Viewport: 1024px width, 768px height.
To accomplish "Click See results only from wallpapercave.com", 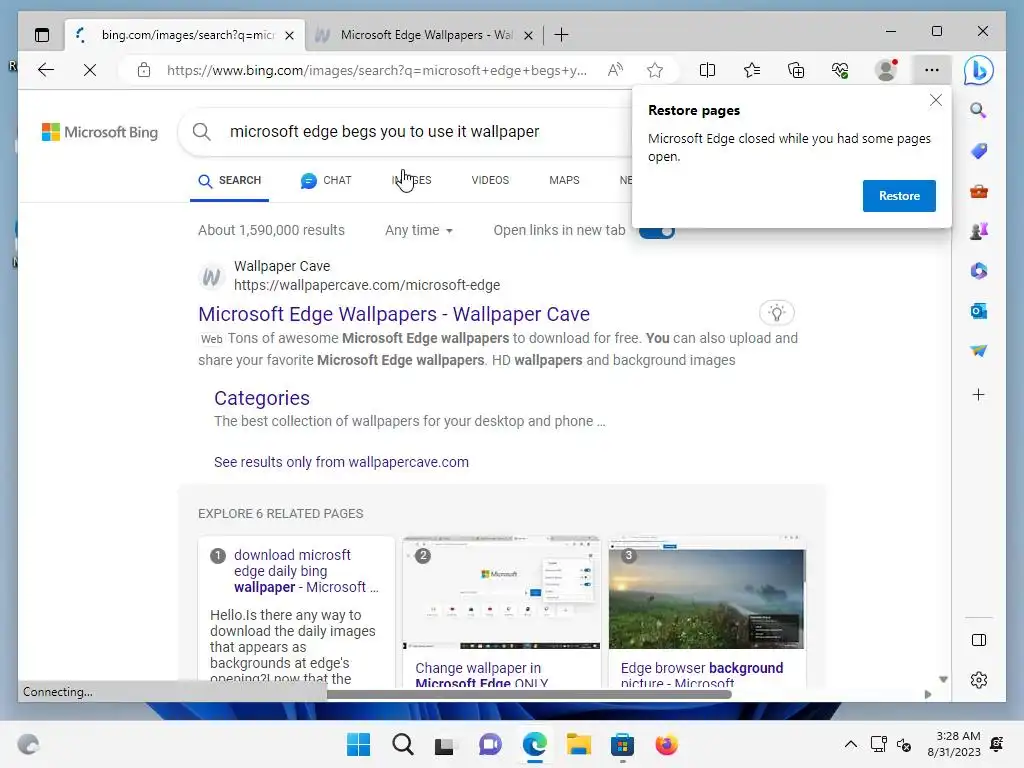I will [x=341, y=462].
